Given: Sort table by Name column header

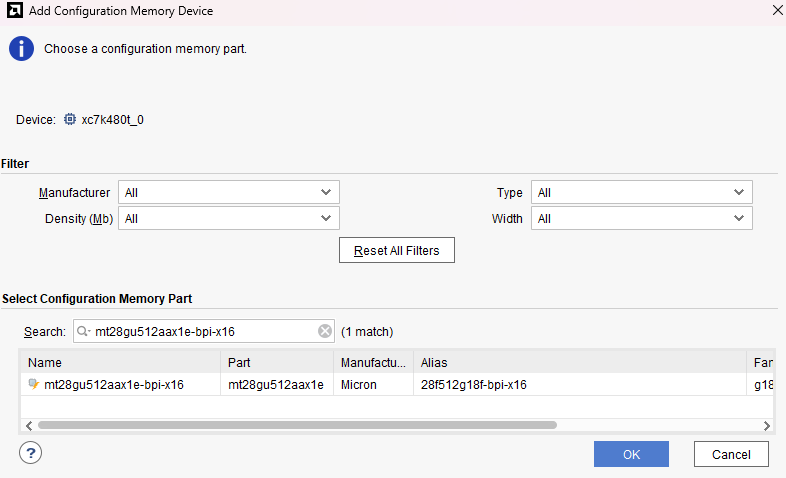Looking at the screenshot, I should 120,362.
